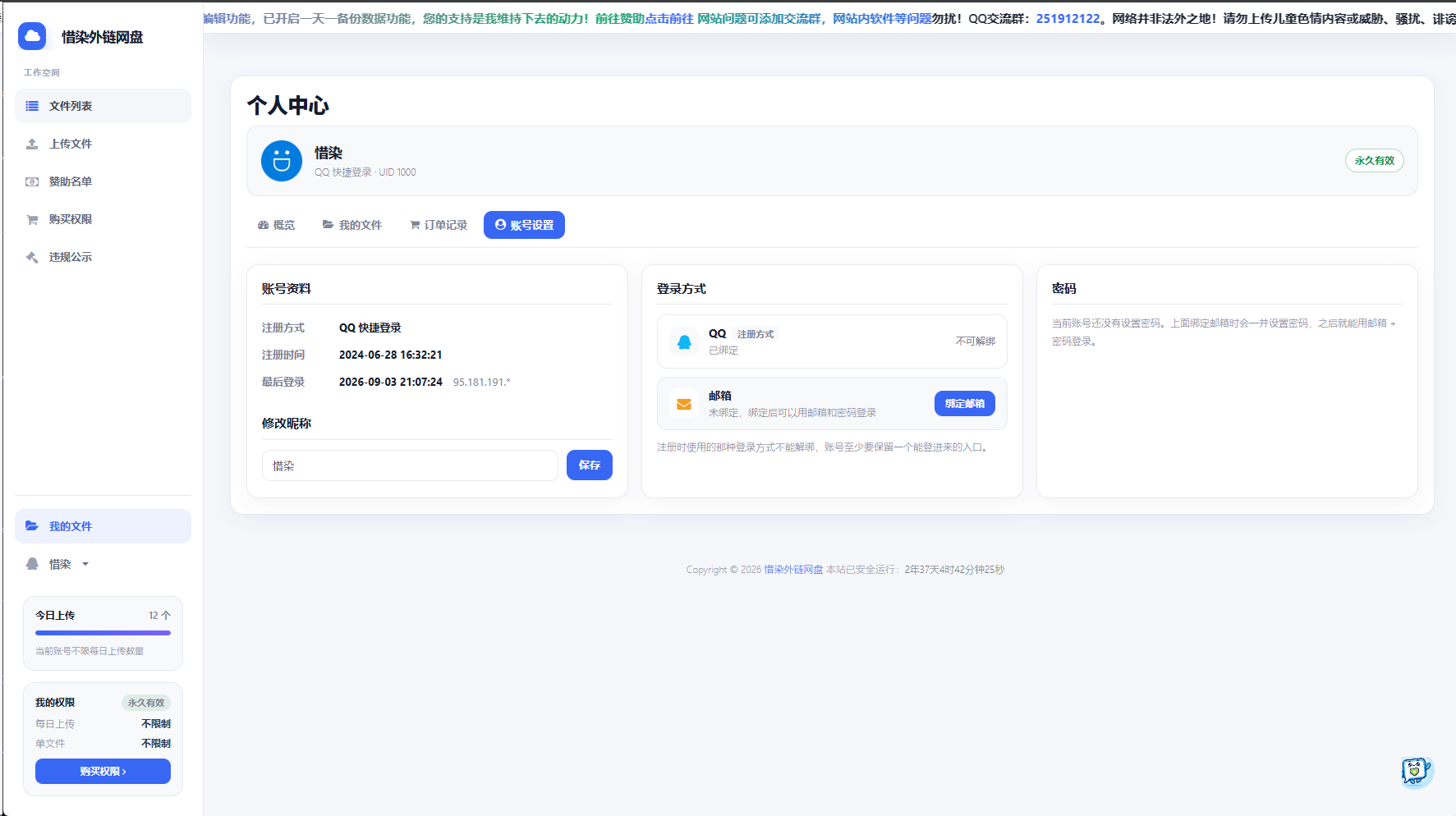Click the last login time 2026-09-03 21:07:24

point(391,382)
